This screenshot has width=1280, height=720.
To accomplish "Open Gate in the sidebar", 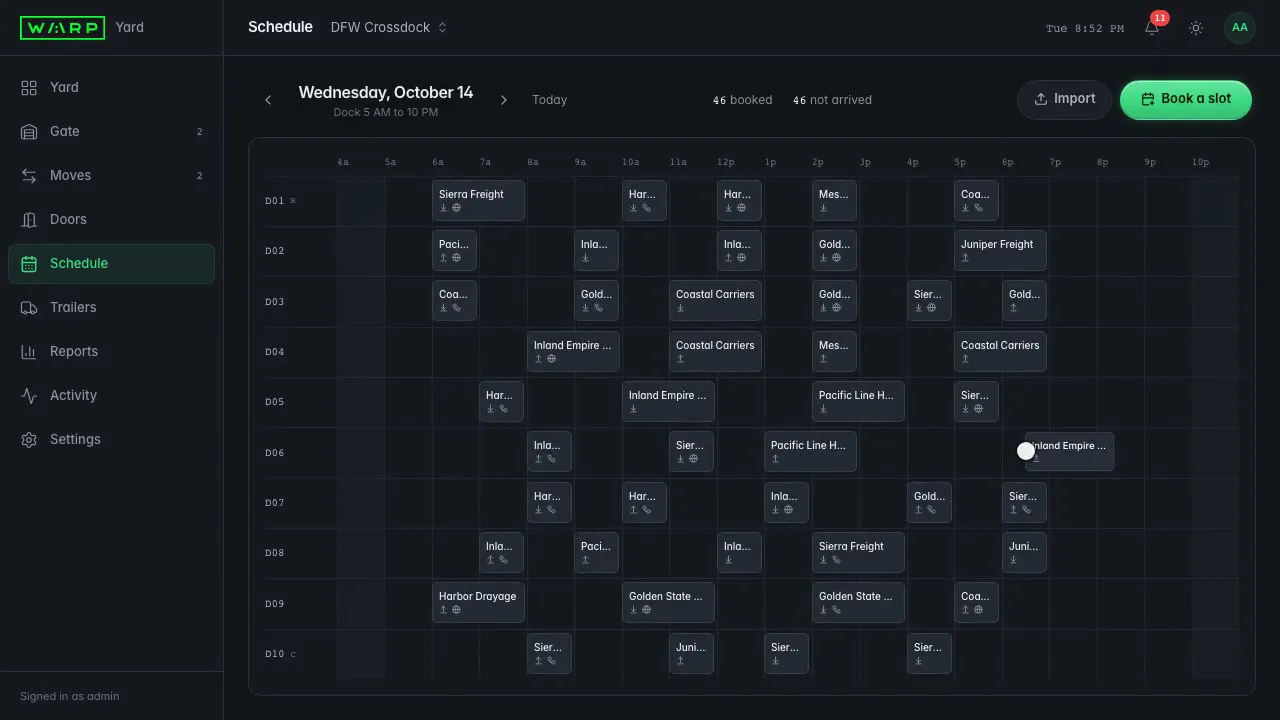I will 111,131.
